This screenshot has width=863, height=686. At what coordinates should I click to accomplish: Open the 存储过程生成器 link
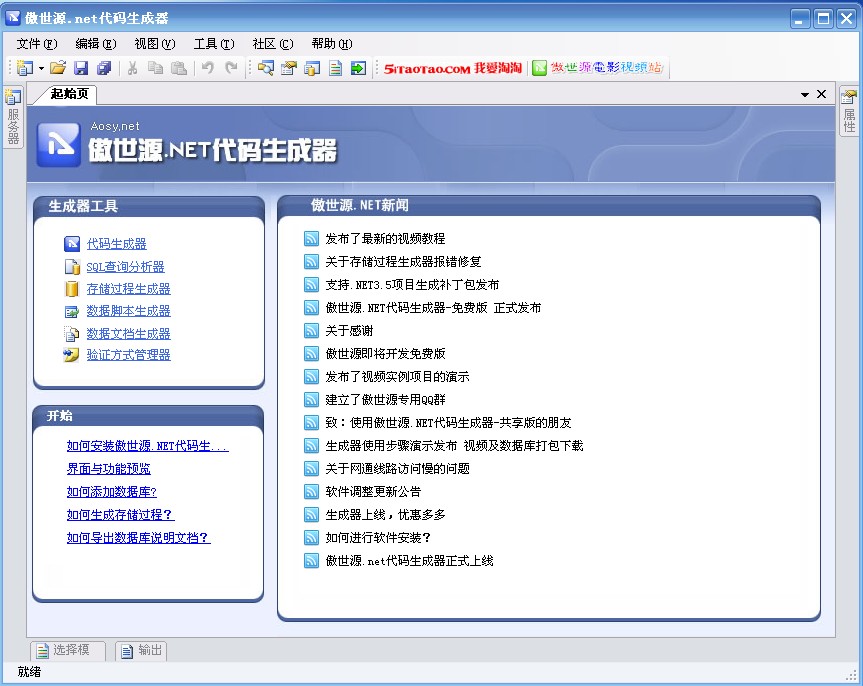(x=128, y=289)
